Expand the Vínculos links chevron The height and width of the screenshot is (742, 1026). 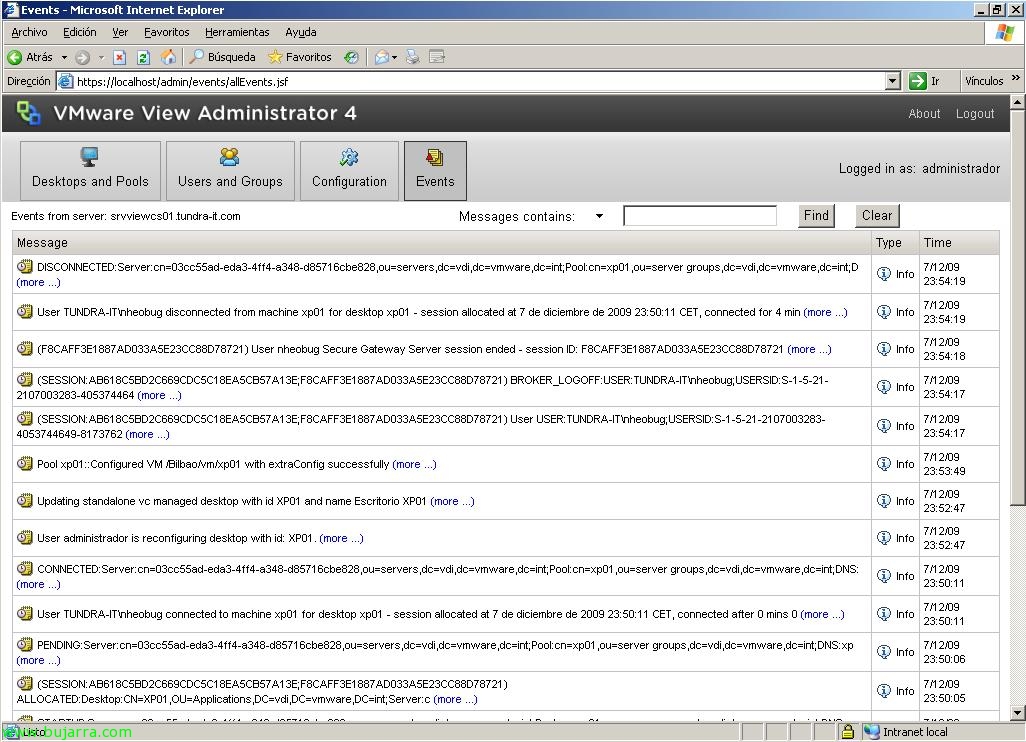pos(1016,78)
